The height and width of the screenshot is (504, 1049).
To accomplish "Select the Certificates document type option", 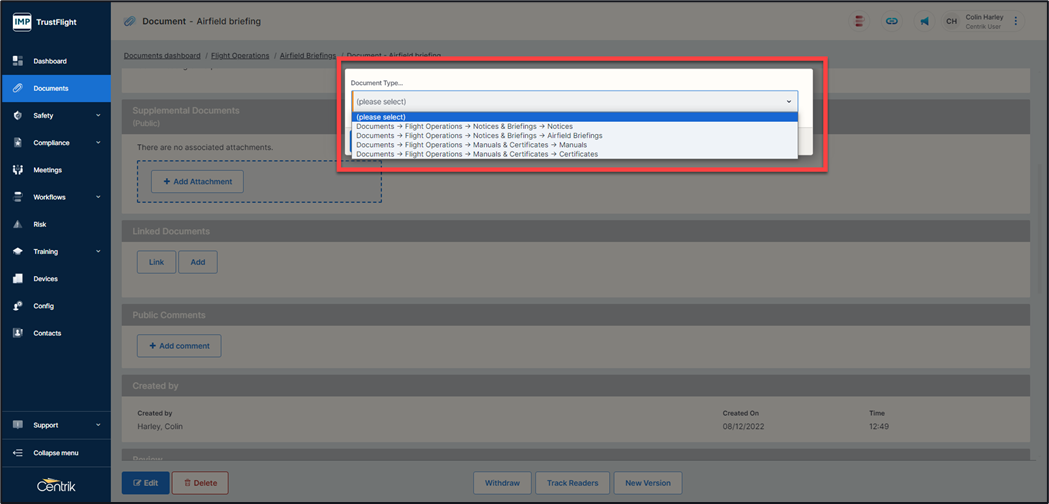I will click(477, 154).
